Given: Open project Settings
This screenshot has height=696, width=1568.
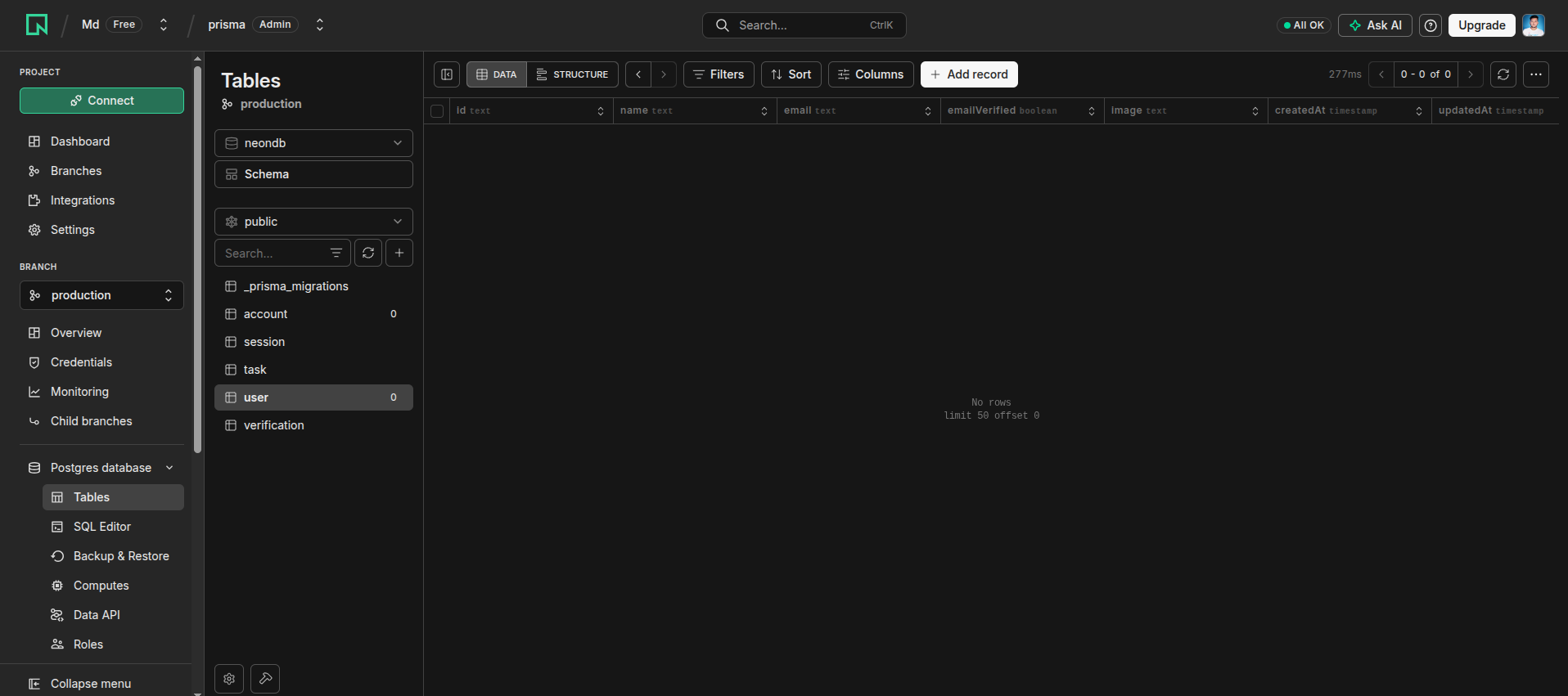Looking at the screenshot, I should pos(101,230).
